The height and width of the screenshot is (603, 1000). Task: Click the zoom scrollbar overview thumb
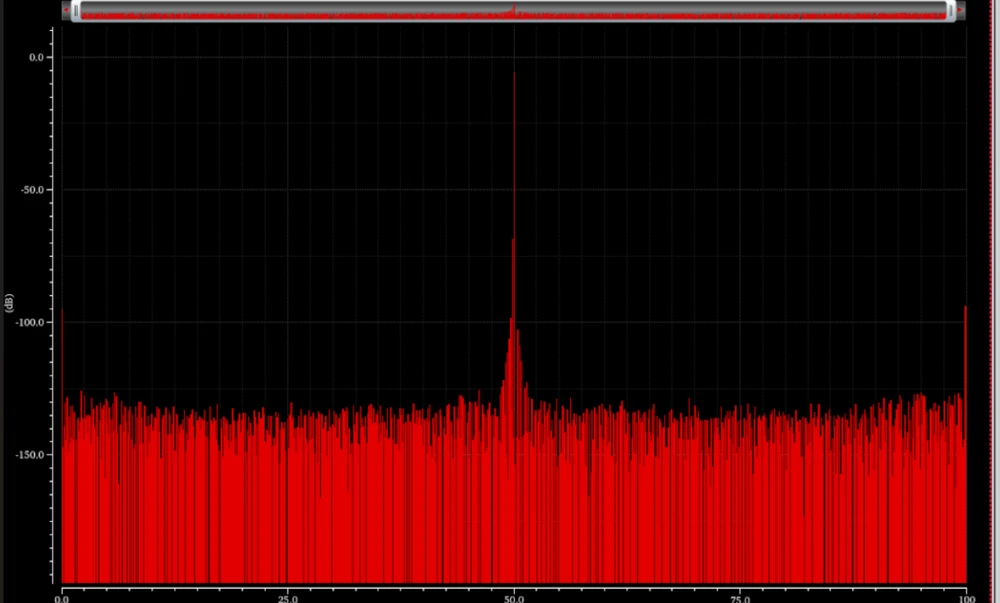(x=513, y=10)
